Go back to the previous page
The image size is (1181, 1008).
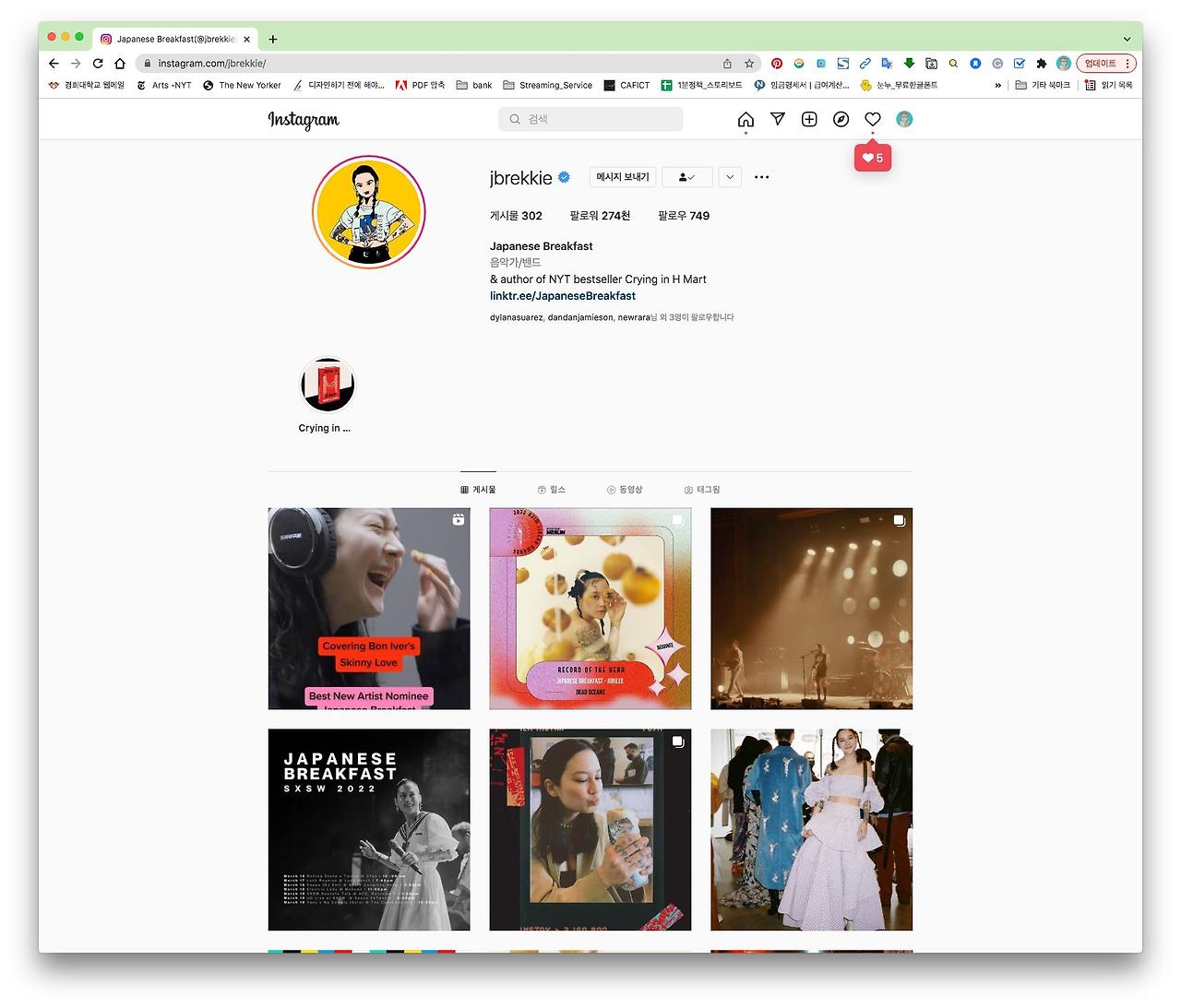[x=54, y=64]
